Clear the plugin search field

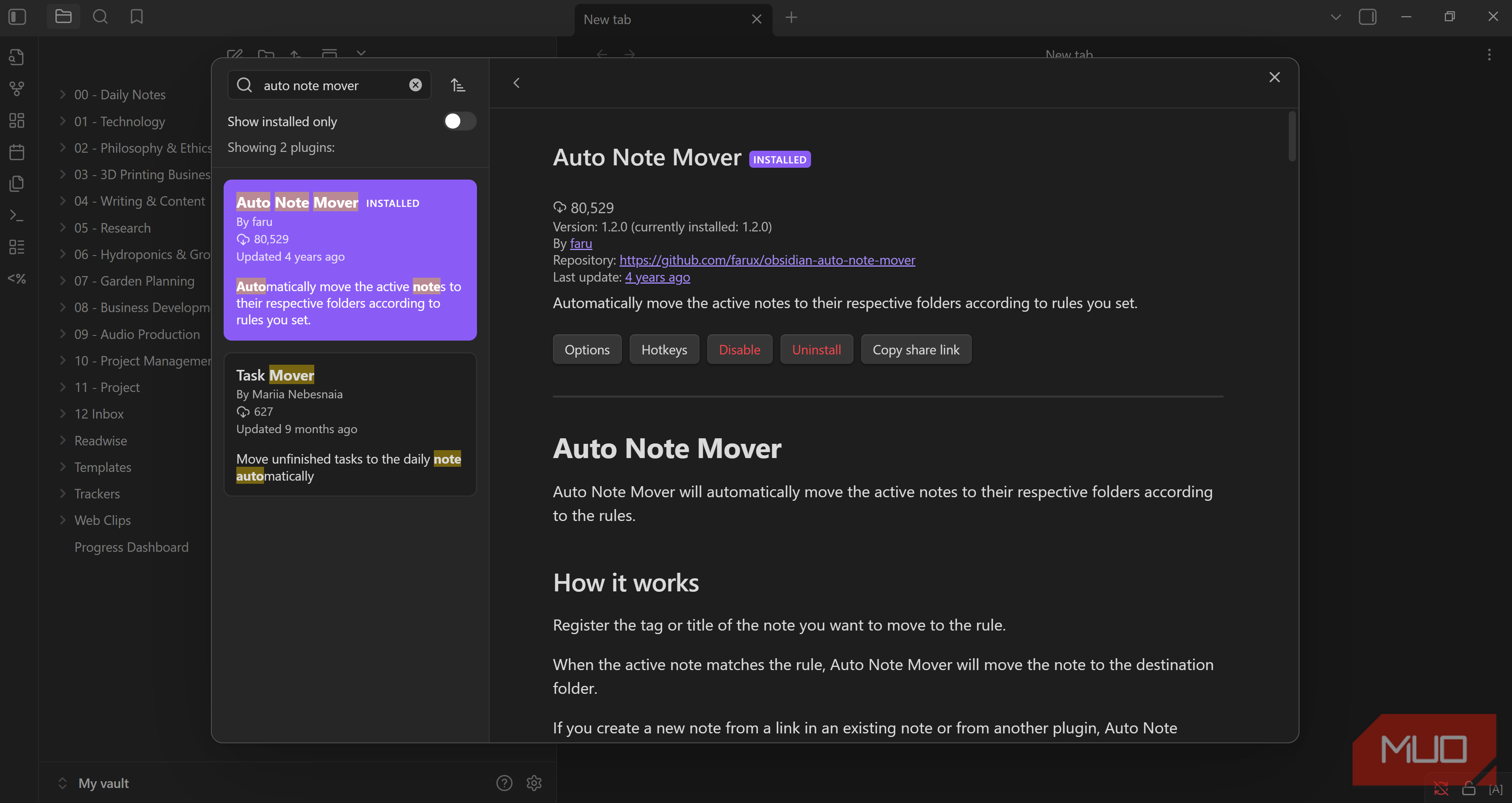(x=416, y=85)
